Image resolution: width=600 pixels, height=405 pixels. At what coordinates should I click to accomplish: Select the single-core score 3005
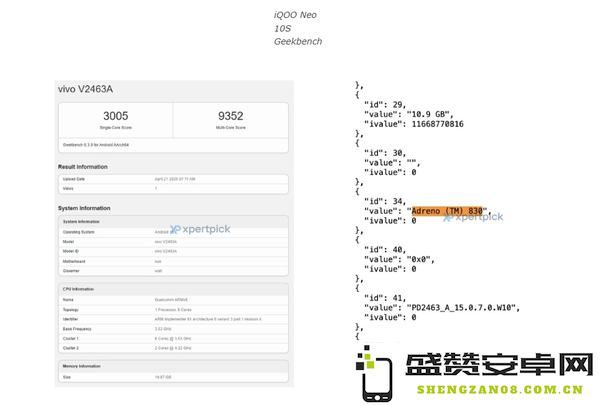pos(116,116)
